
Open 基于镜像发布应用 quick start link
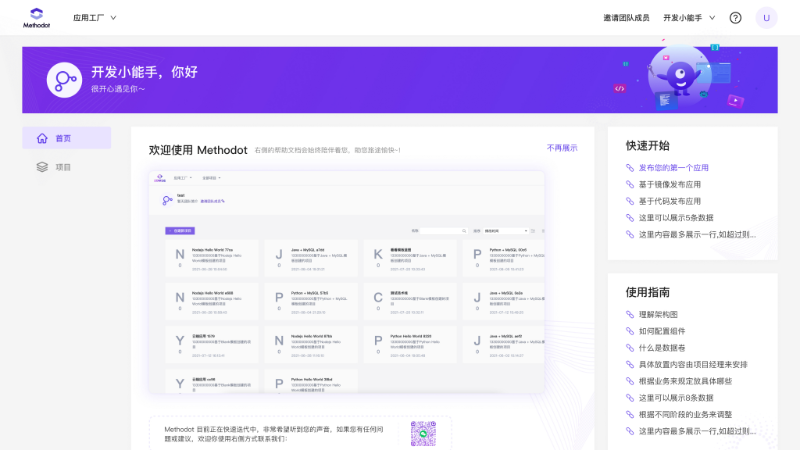670,185
